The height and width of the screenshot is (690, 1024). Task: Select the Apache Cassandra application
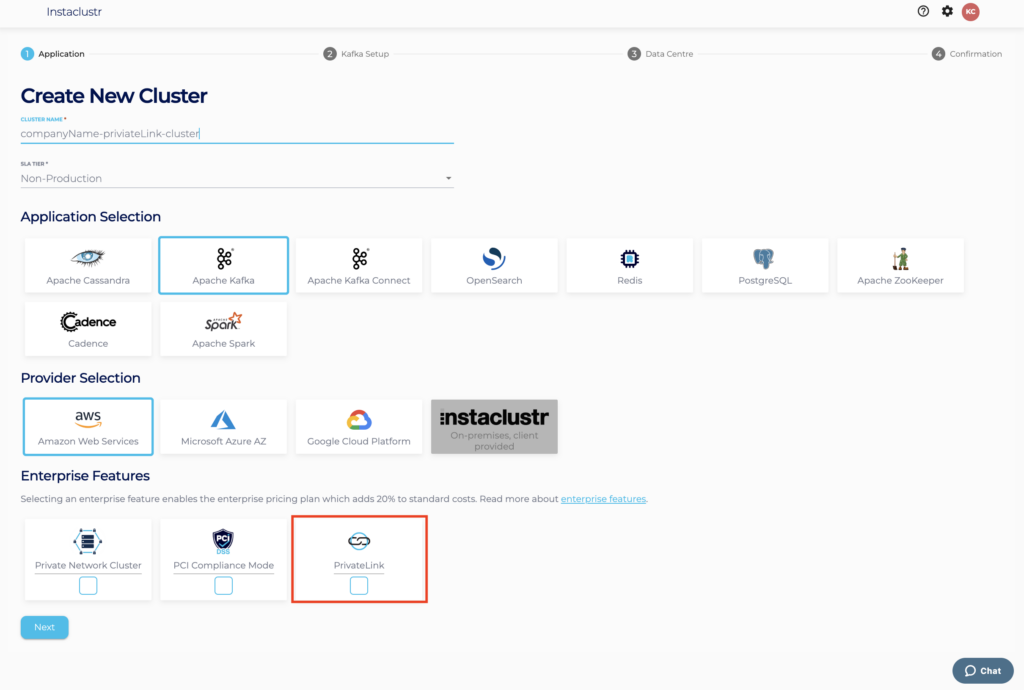click(88, 265)
